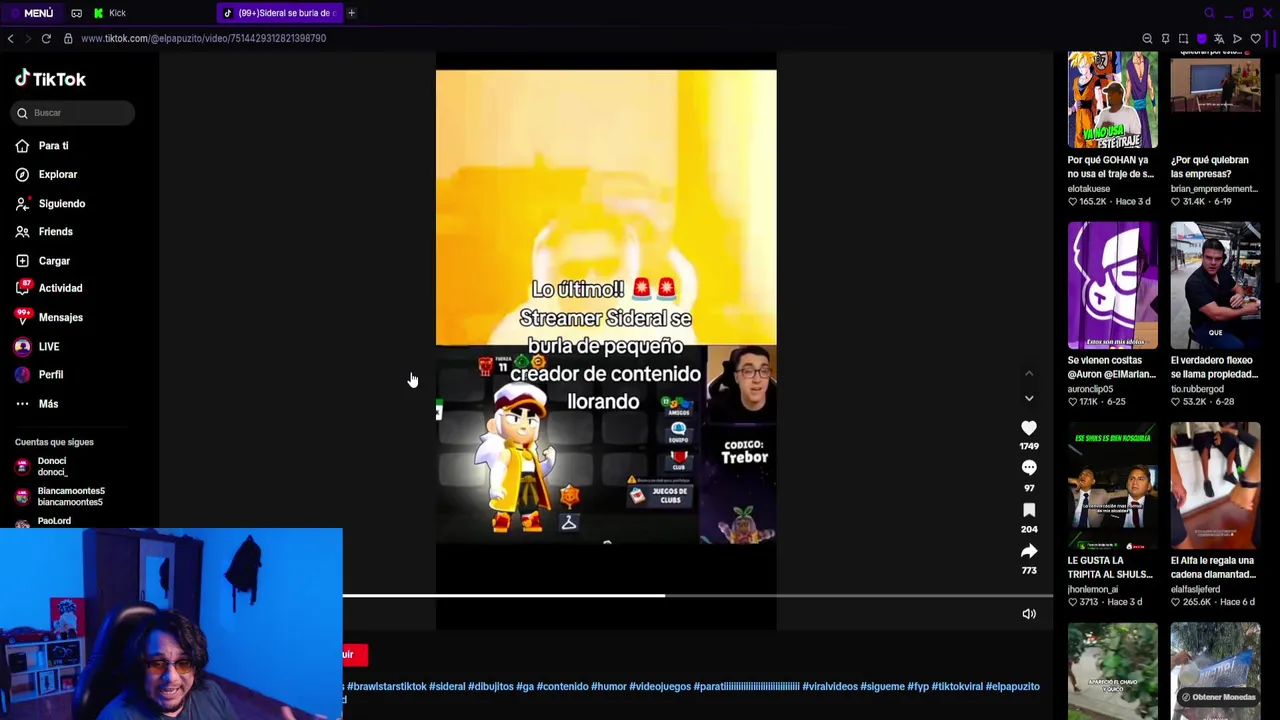This screenshot has width=1280, height=720.
Task: Open the browser MENÚ button
Action: point(32,13)
